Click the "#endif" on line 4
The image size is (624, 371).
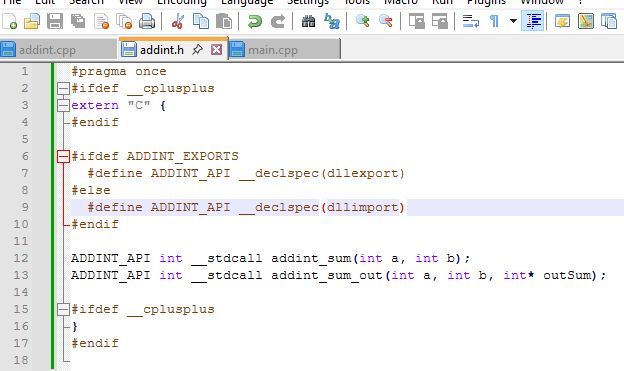click(95, 122)
